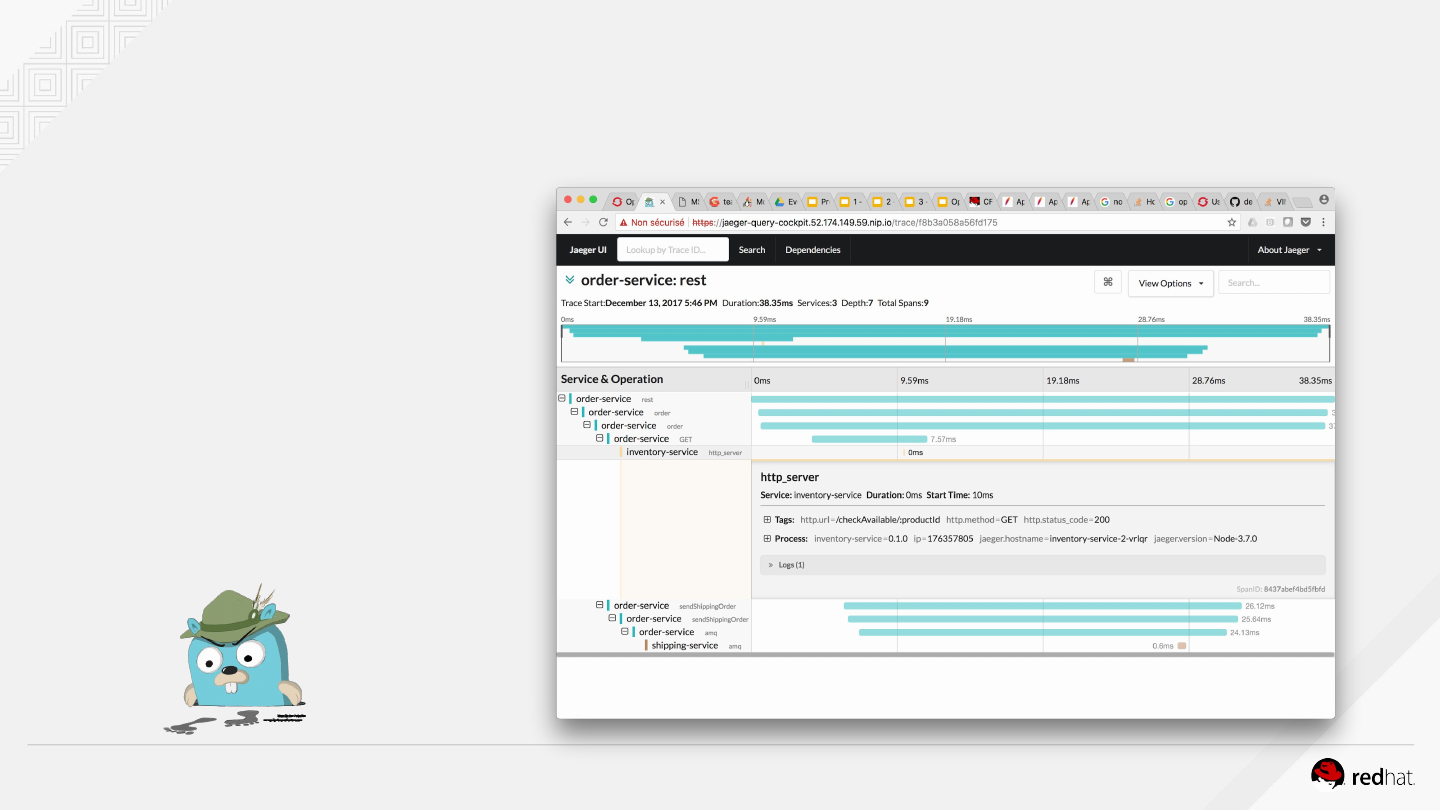Click the browser address bar URL

845,222
